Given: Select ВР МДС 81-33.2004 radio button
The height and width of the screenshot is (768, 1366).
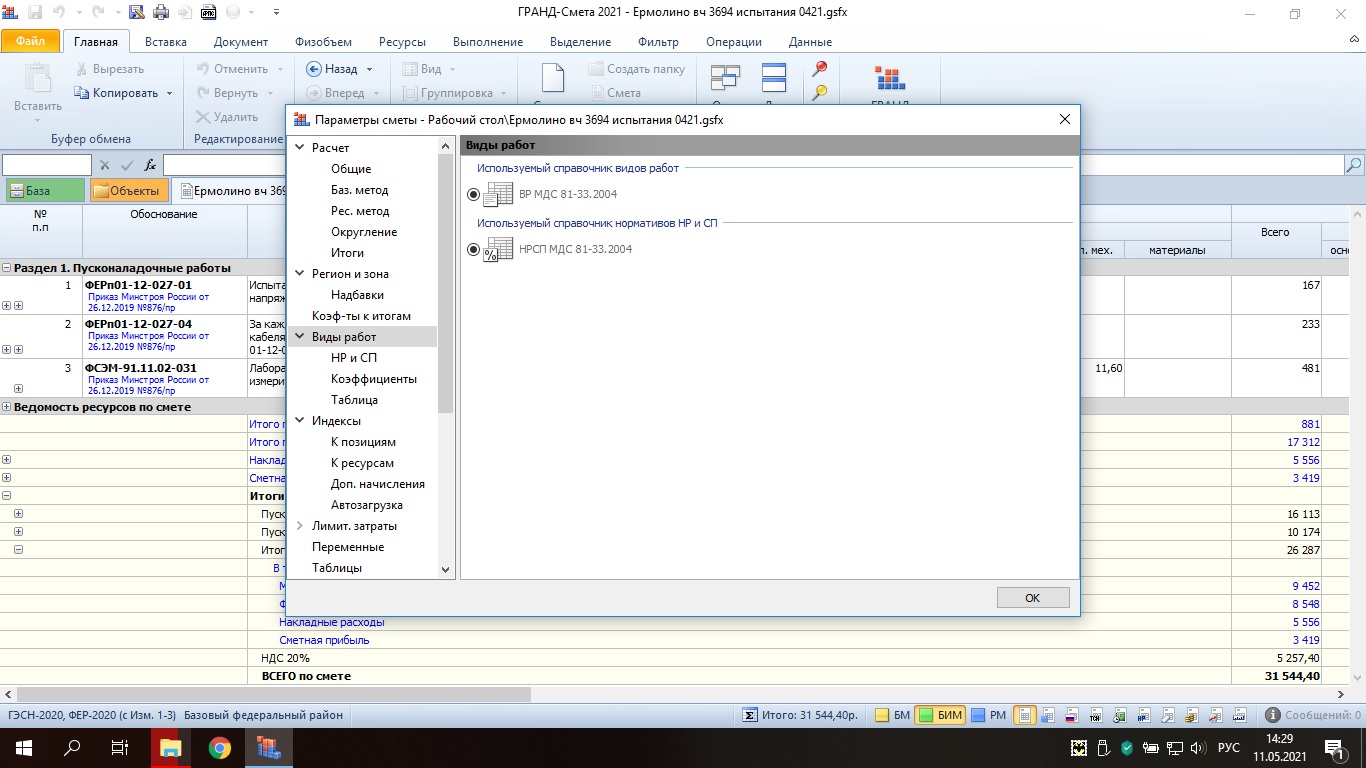Looking at the screenshot, I should tap(474, 194).
